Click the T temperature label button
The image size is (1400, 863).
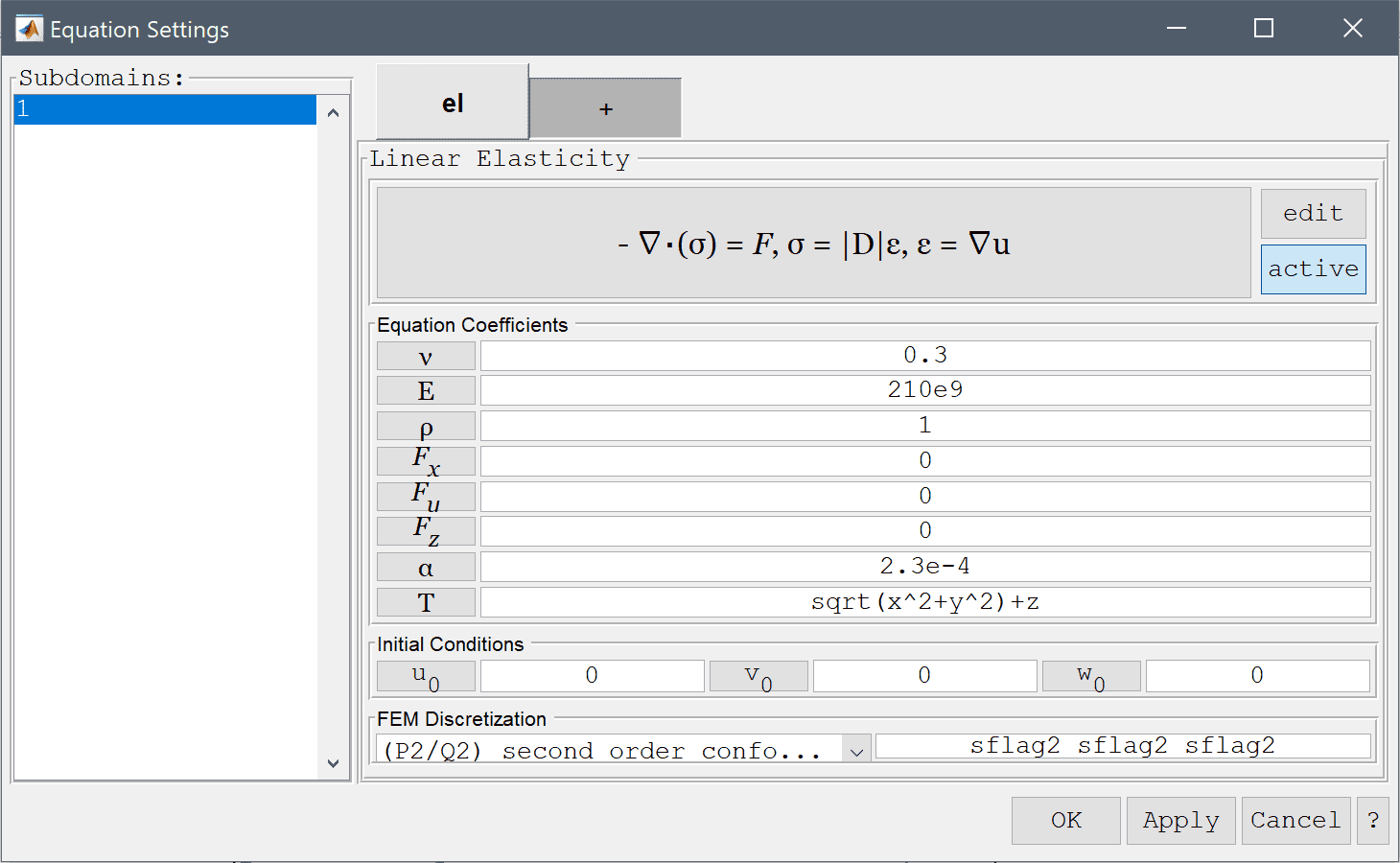pyautogui.click(x=426, y=602)
